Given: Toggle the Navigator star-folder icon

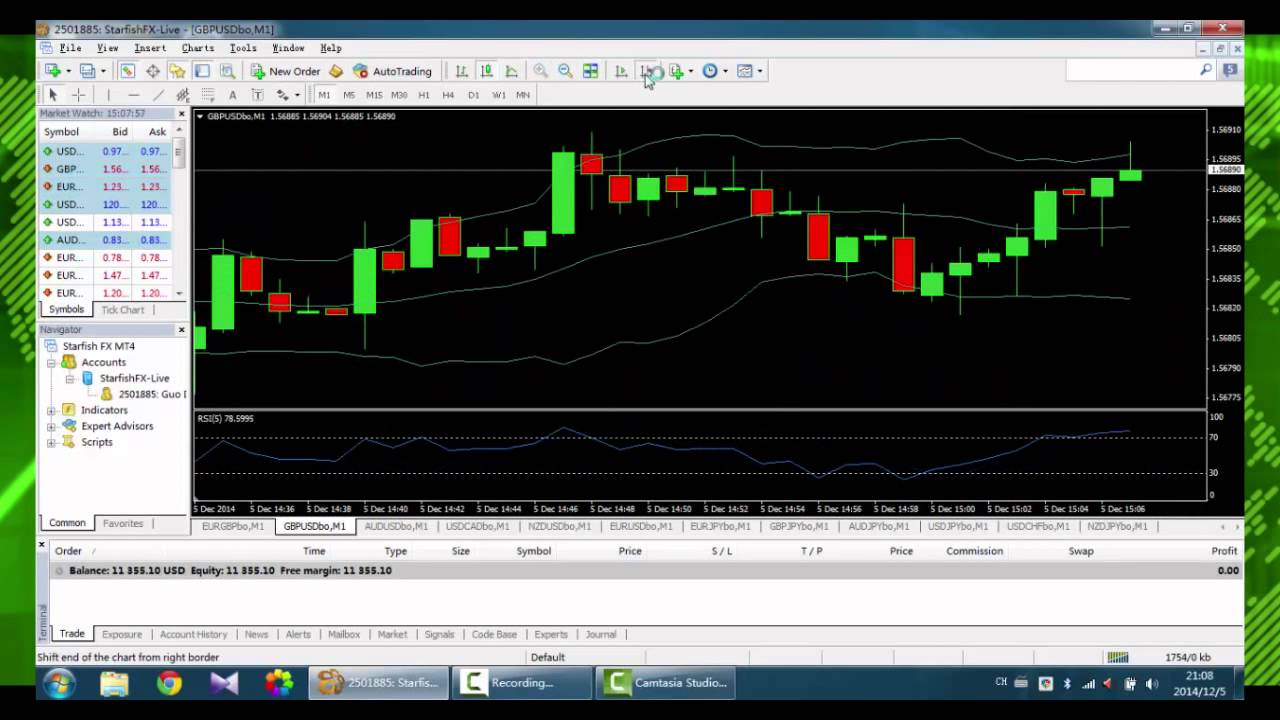Looking at the screenshot, I should tap(177, 71).
